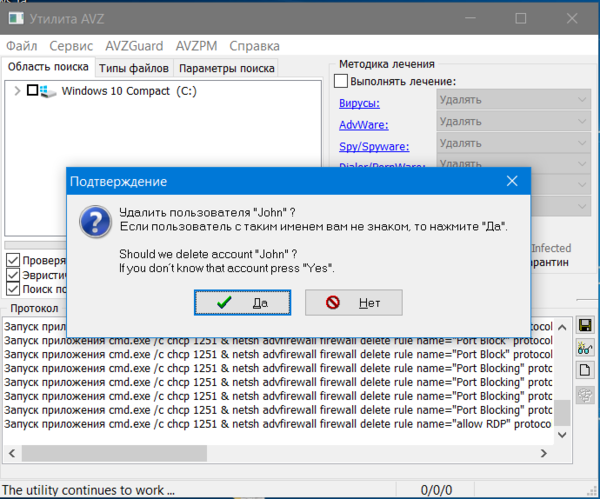600x499 pixels.
Task: Click the blank page icon beside the log
Action: click(585, 370)
